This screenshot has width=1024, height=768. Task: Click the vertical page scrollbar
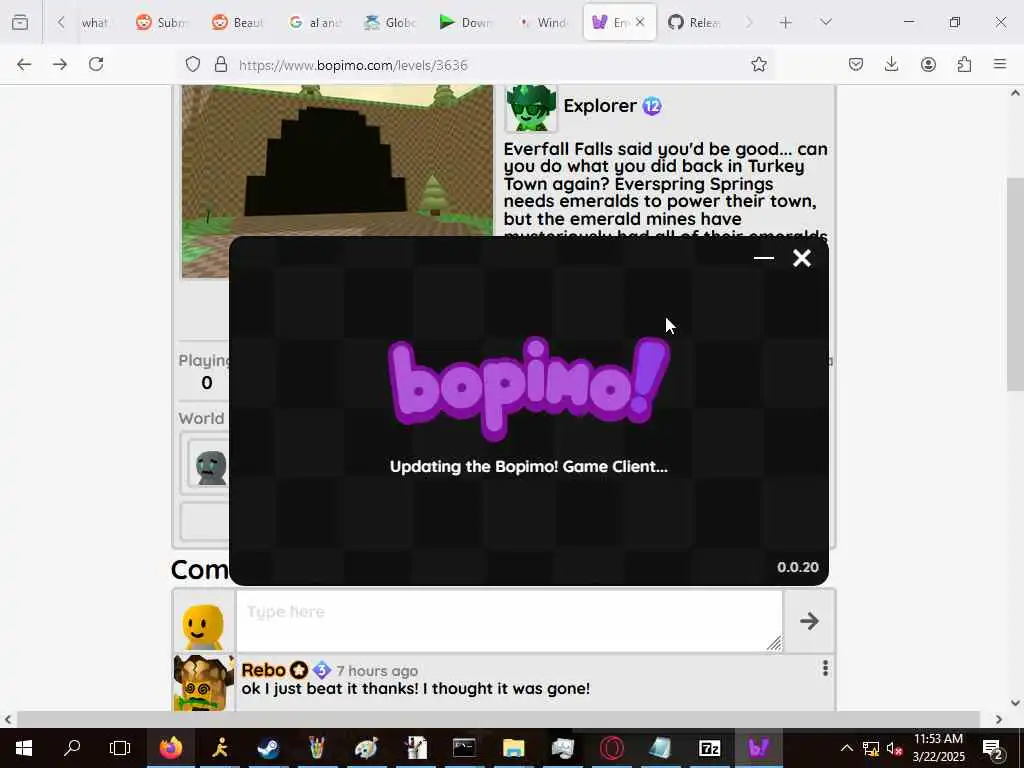point(1015,284)
